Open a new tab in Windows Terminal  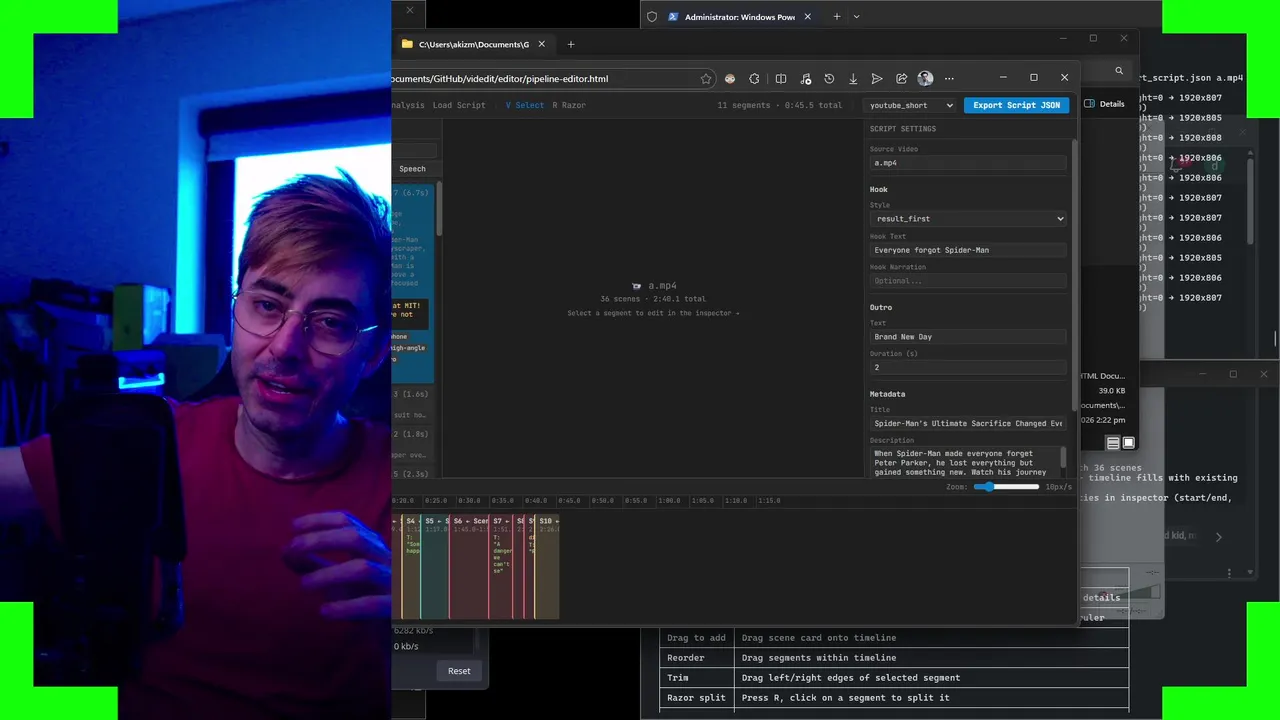click(x=837, y=17)
